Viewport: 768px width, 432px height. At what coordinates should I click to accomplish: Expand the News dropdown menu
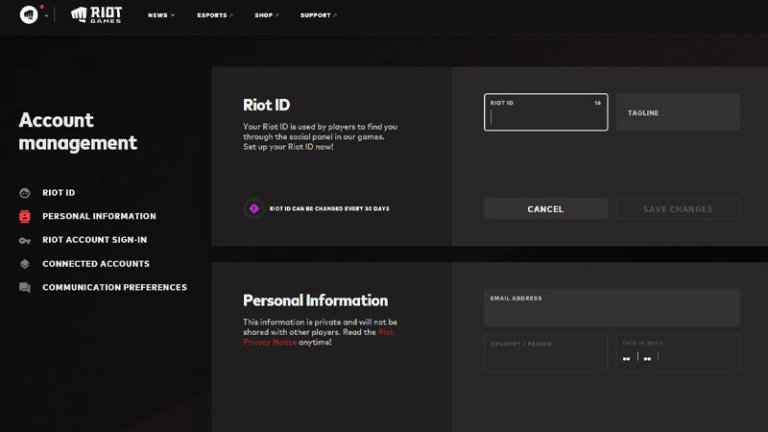[x=160, y=16]
